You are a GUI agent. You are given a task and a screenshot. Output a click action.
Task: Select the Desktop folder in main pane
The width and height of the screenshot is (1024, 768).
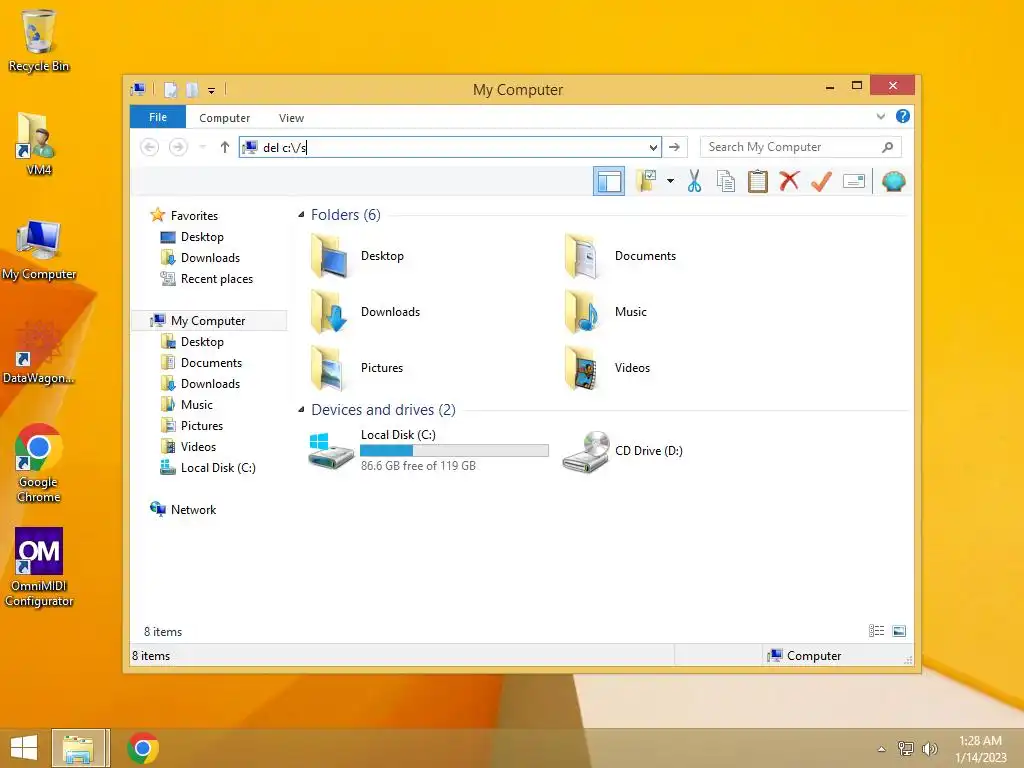pyautogui.click(x=357, y=256)
